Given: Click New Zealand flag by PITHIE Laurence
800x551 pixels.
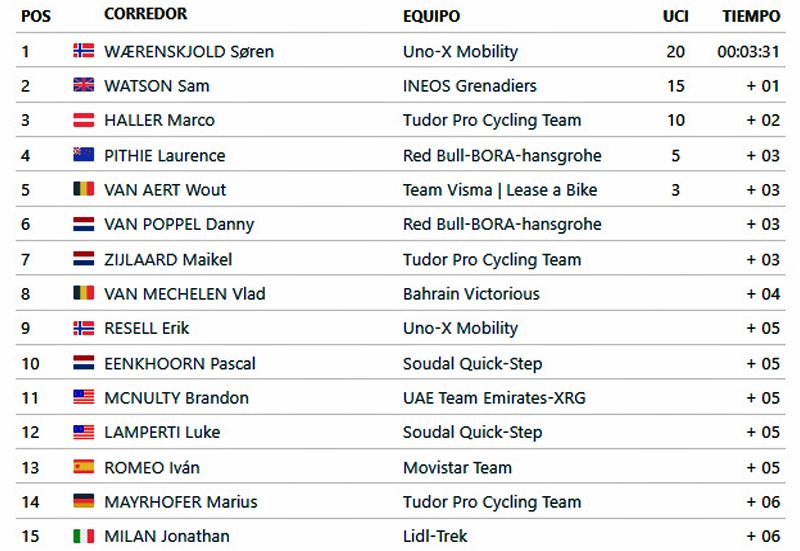Looking at the screenshot, I should tap(84, 154).
